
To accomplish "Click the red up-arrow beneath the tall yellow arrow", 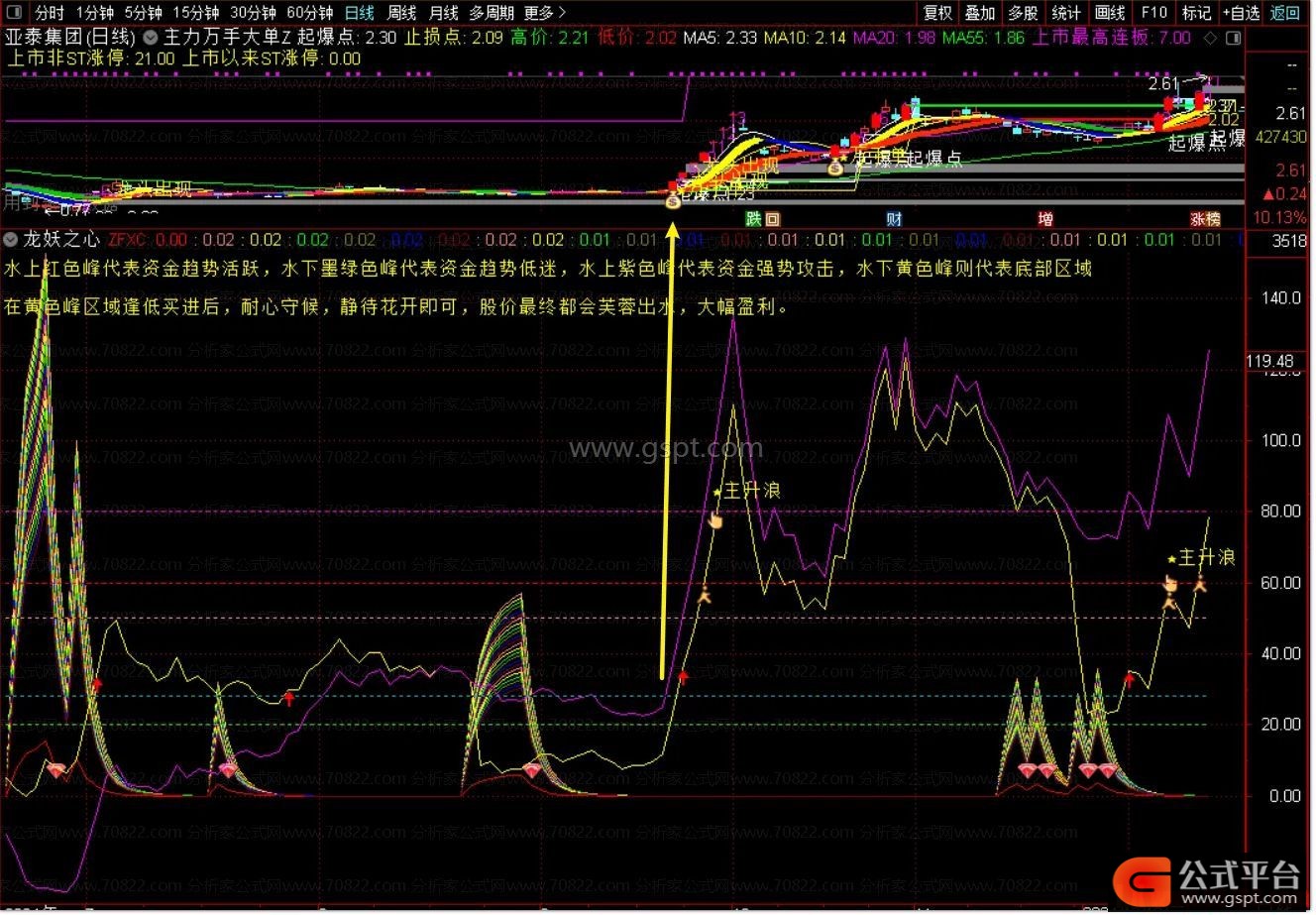I will (x=683, y=677).
